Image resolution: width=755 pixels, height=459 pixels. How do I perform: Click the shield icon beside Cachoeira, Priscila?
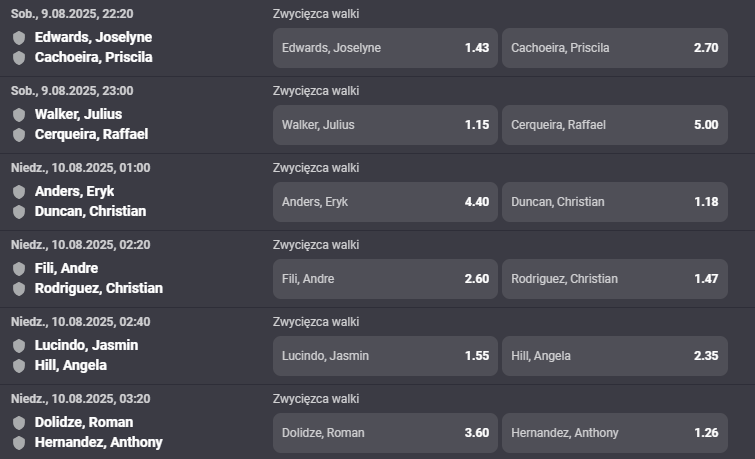19,58
